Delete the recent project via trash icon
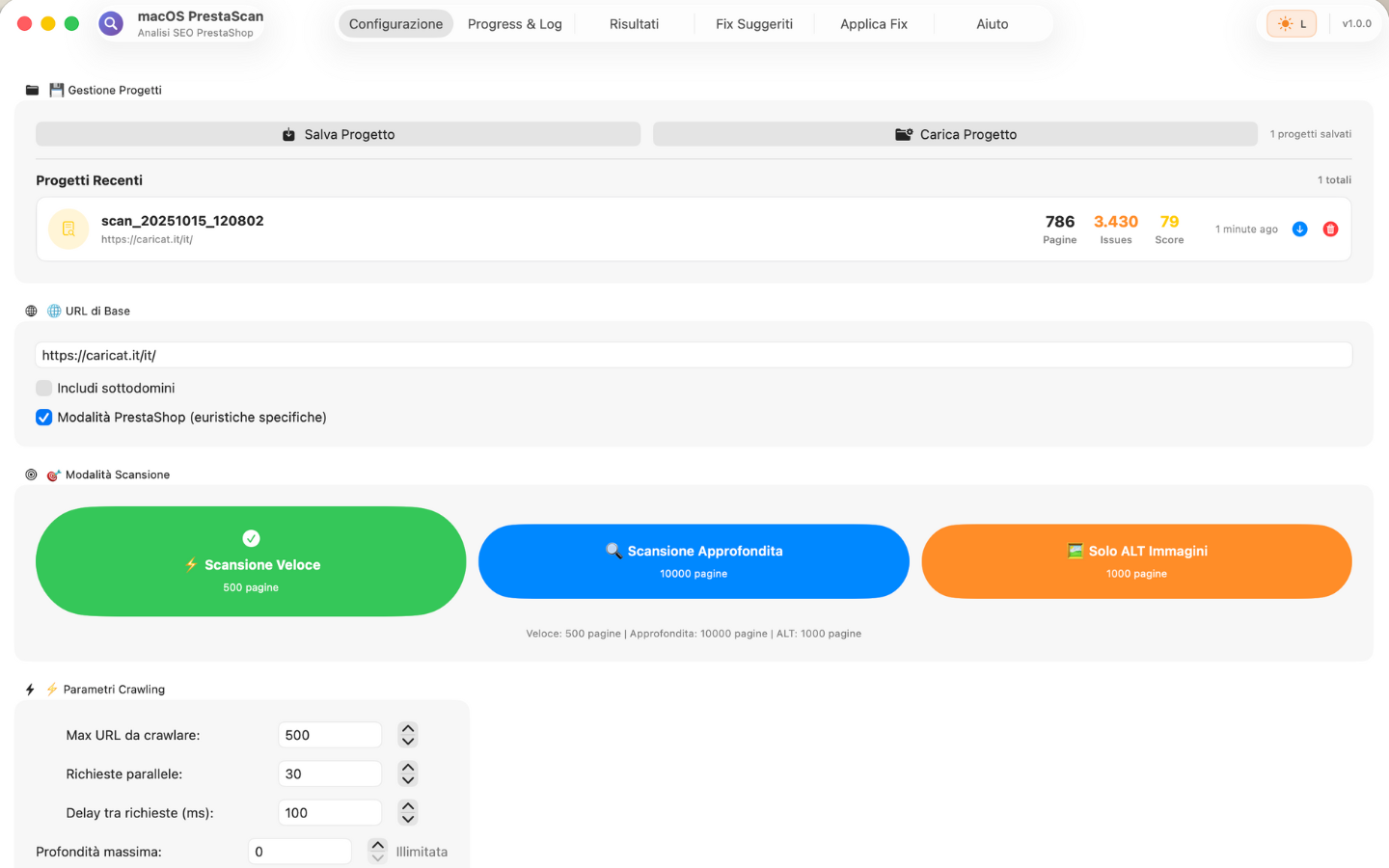This screenshot has width=1389, height=868. pyautogui.click(x=1330, y=229)
